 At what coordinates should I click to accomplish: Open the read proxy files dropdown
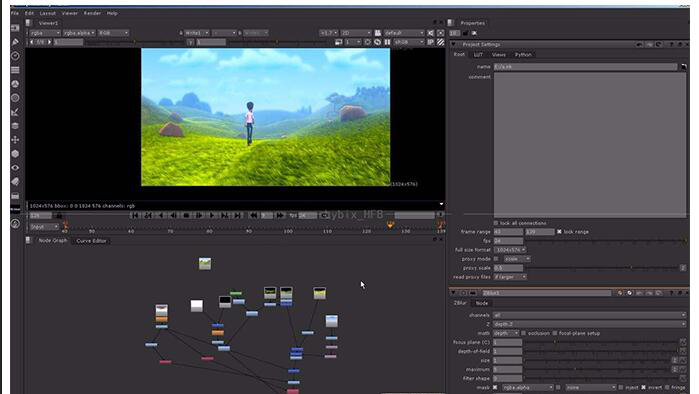tap(510, 277)
